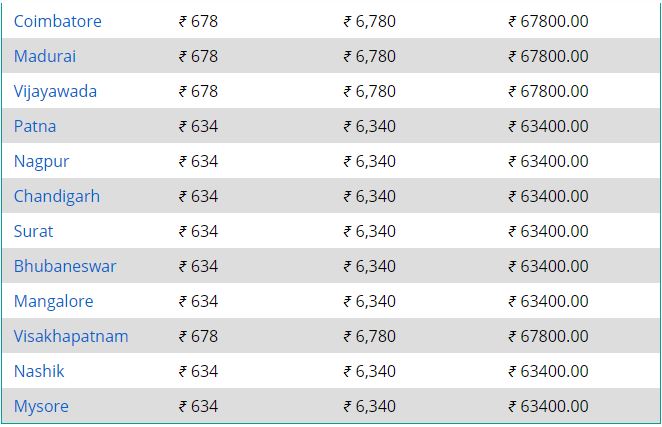
Task: Click the Vijayawada link
Action: tap(55, 92)
